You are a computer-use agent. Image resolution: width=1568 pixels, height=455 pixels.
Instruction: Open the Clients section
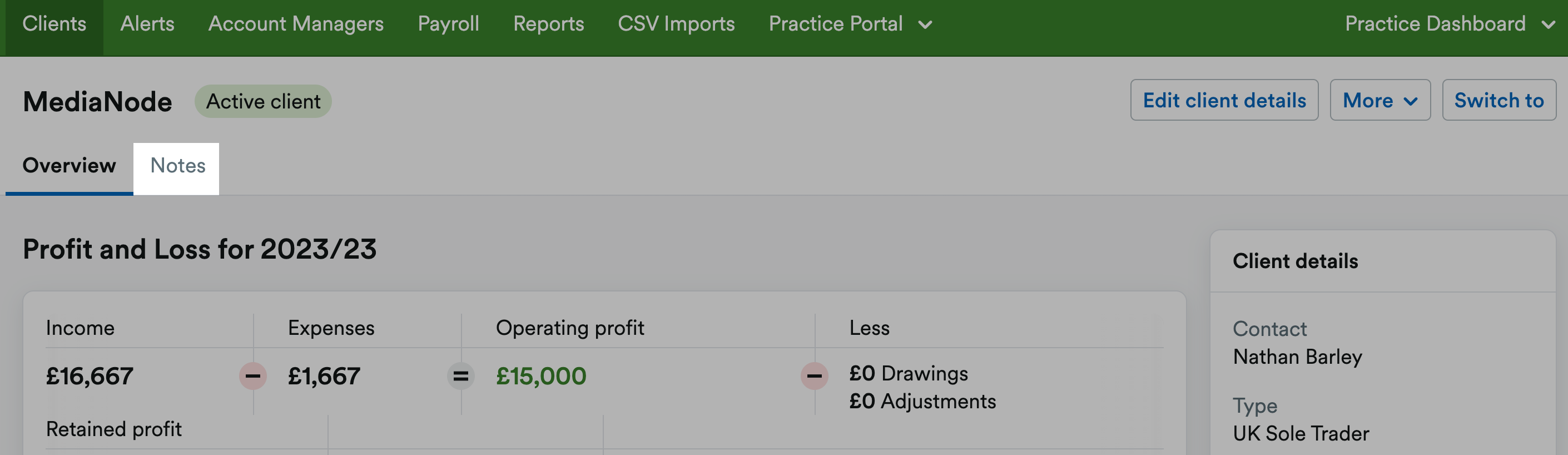click(x=54, y=24)
